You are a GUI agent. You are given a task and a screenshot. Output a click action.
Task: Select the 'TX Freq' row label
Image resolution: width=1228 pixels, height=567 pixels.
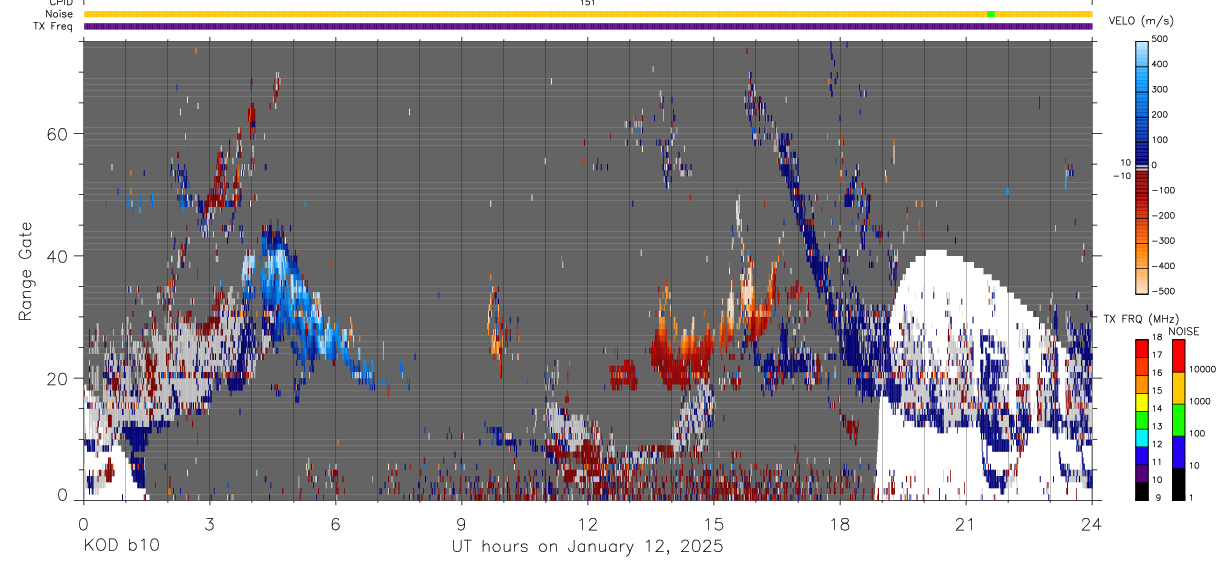click(x=53, y=26)
